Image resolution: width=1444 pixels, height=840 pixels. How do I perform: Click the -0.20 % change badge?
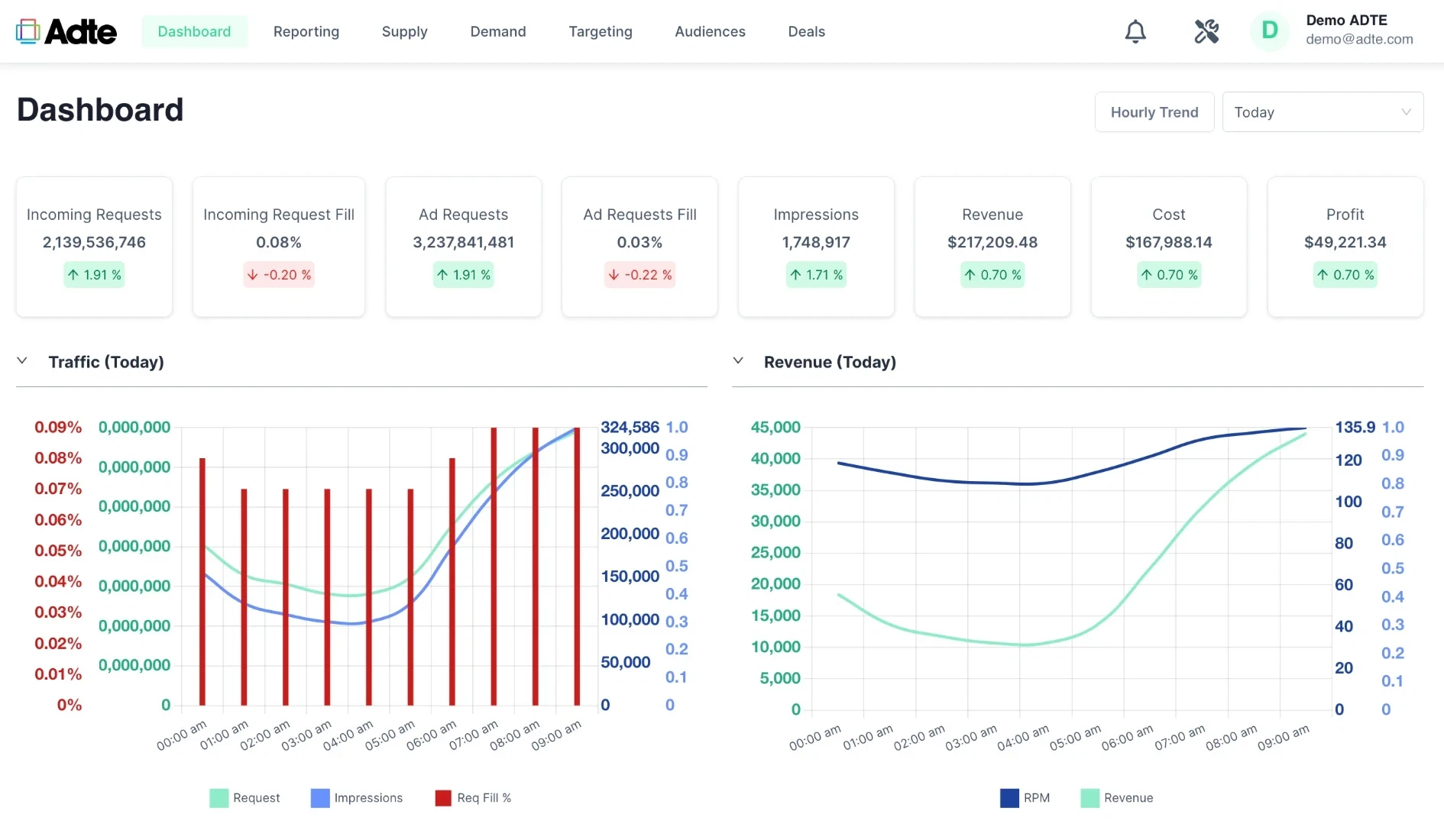pos(279,275)
